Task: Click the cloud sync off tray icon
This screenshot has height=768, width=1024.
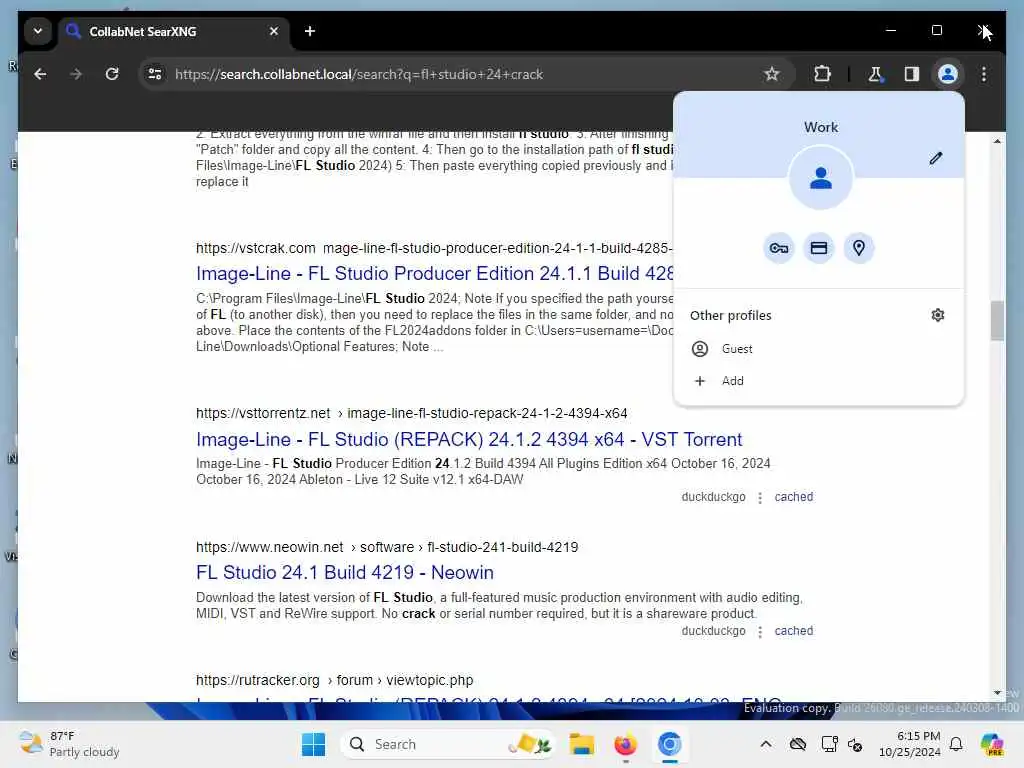Action: 797,744
